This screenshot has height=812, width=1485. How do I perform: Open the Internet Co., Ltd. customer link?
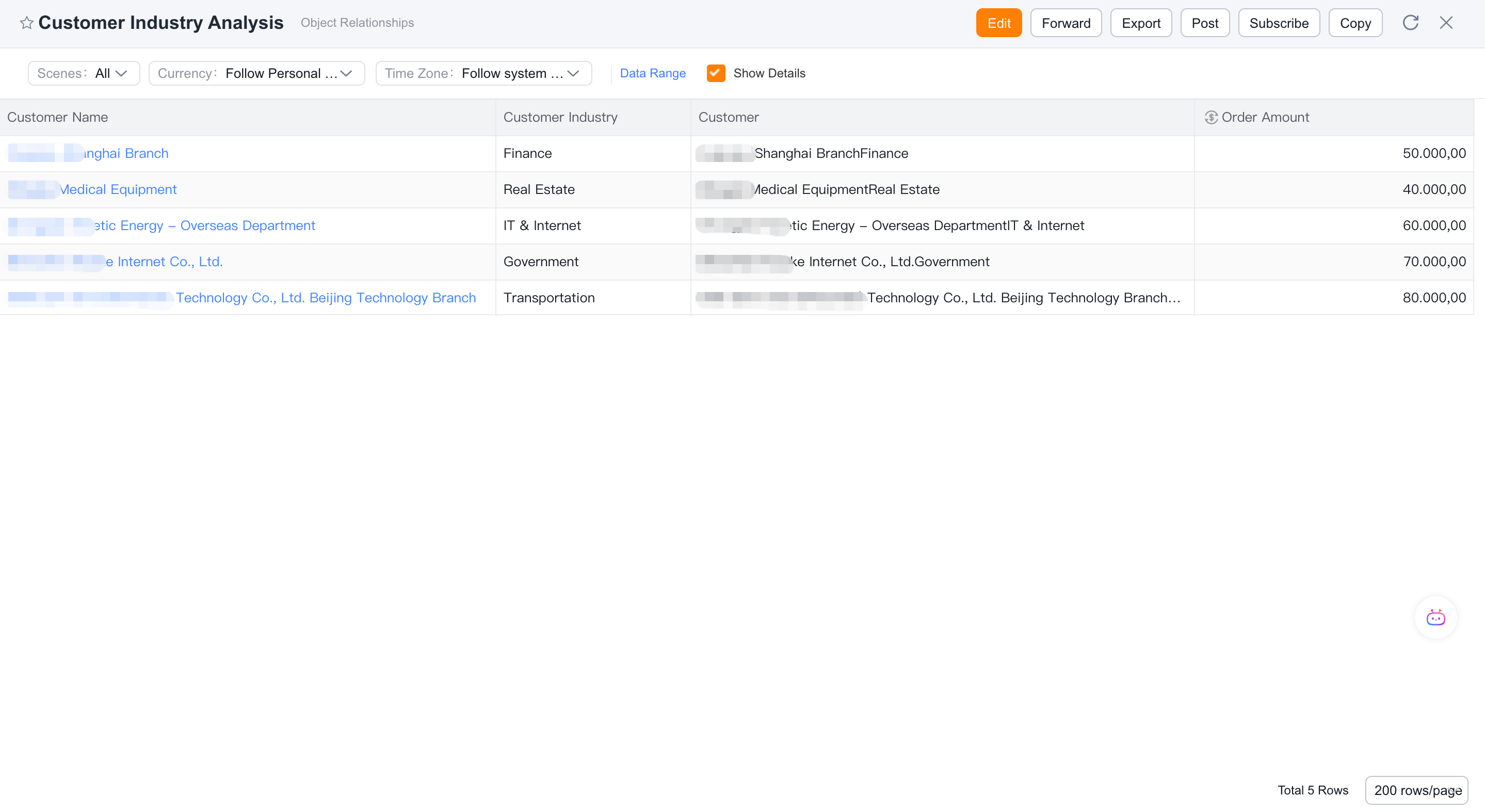pyautogui.click(x=115, y=262)
